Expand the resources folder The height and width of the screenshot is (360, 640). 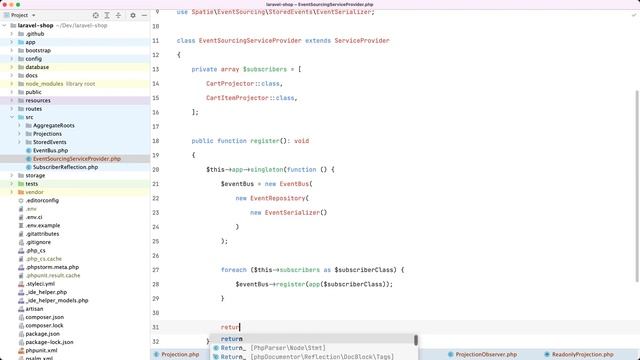(x=12, y=100)
